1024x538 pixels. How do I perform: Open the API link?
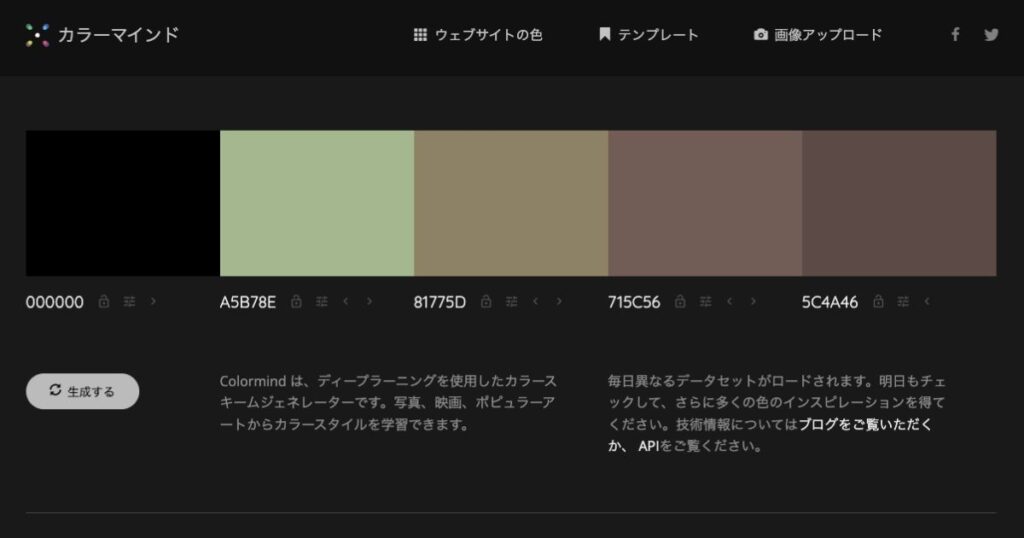click(x=648, y=446)
